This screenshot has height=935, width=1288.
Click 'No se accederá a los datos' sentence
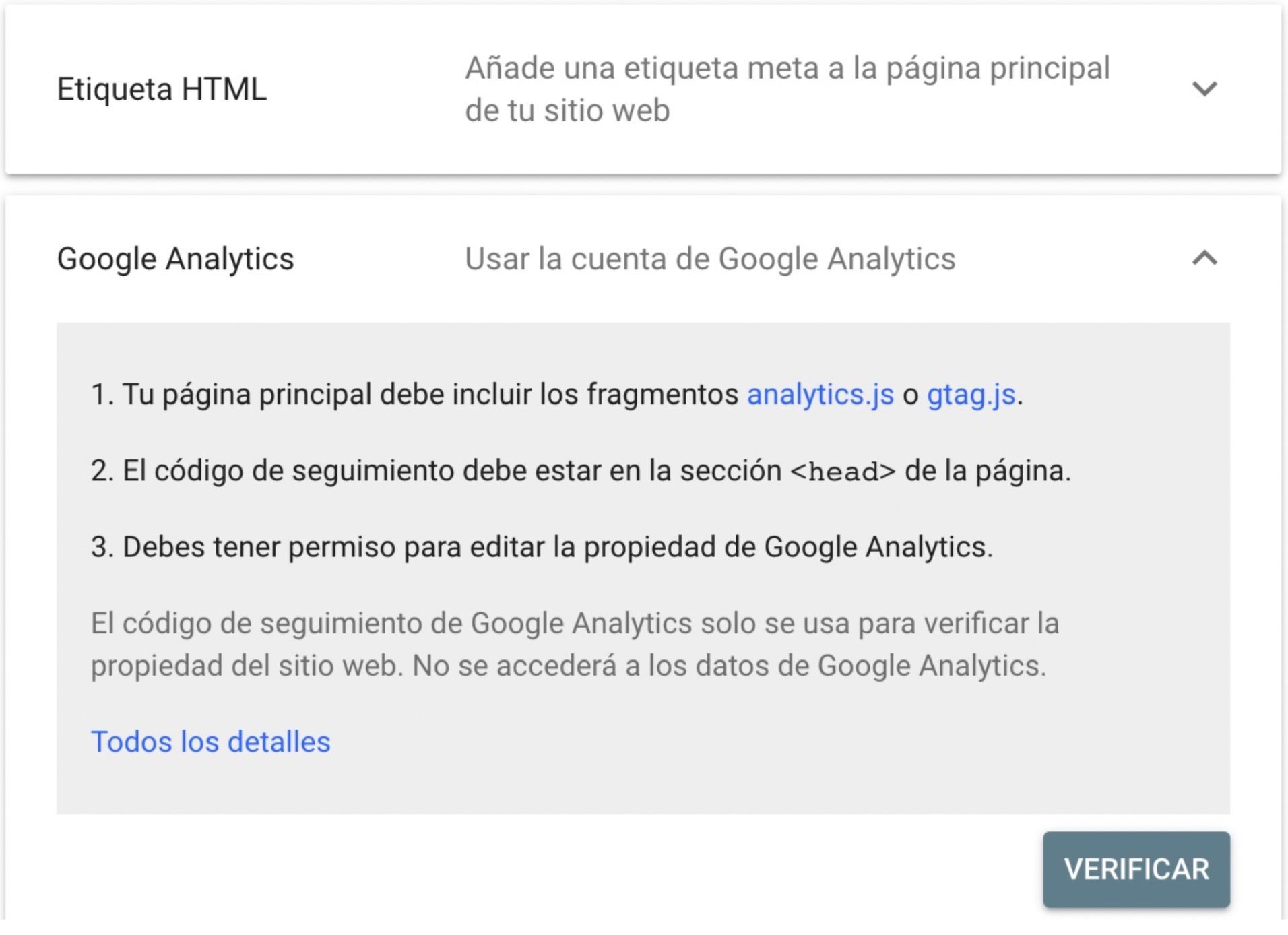pyautogui.click(x=729, y=666)
